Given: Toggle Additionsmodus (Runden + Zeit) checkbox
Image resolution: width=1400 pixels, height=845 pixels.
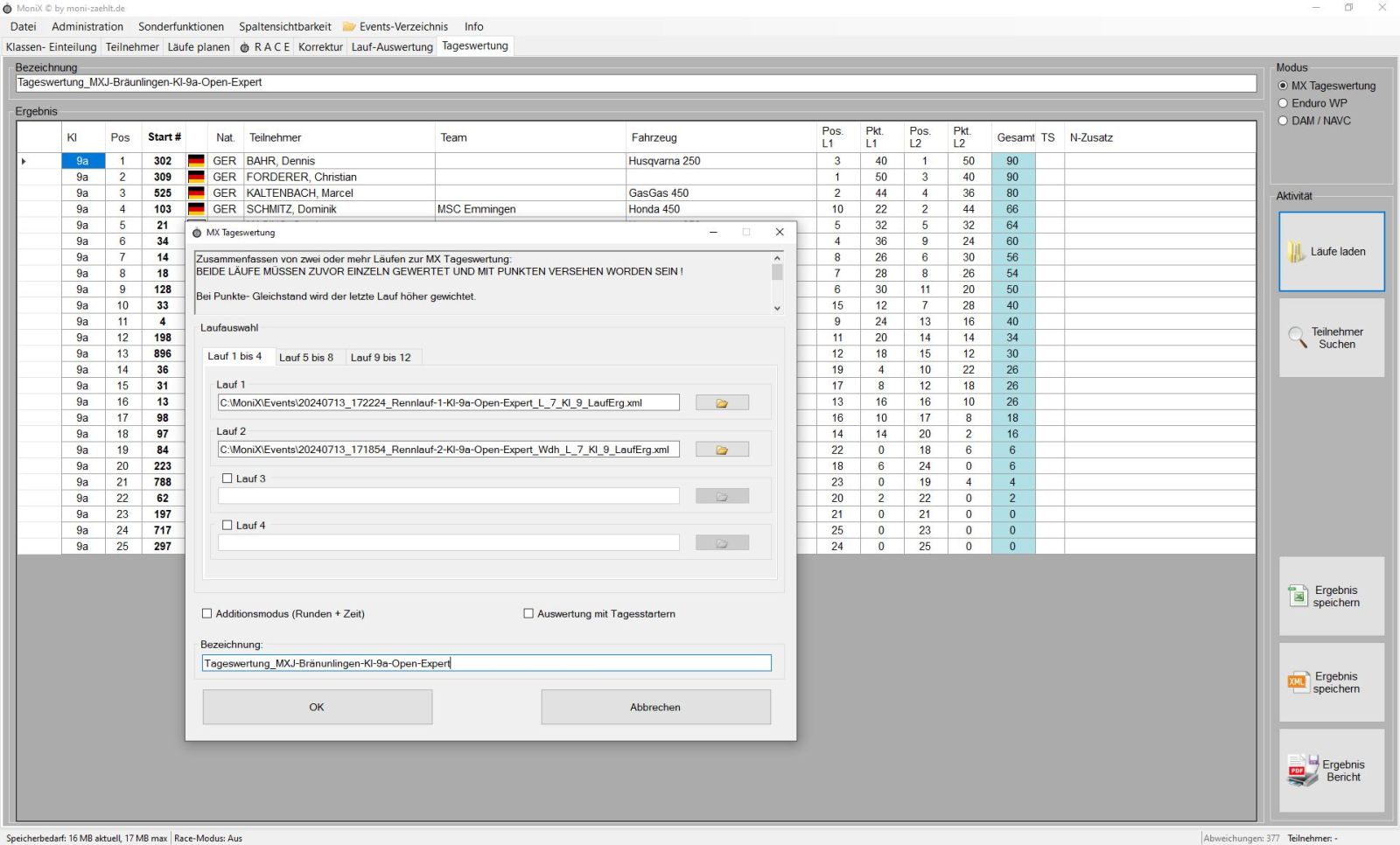Looking at the screenshot, I should coord(207,614).
